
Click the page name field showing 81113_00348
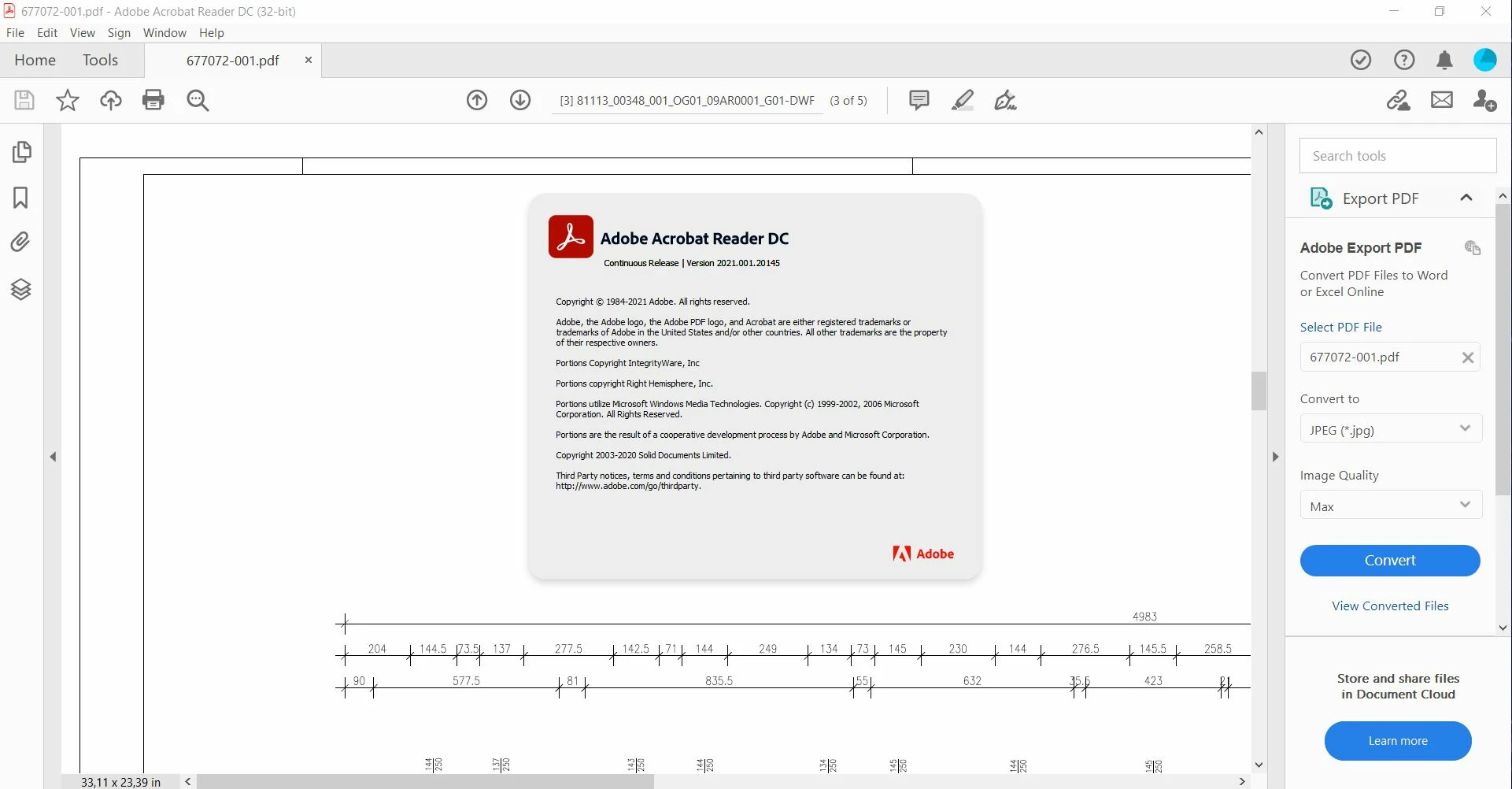(687, 101)
